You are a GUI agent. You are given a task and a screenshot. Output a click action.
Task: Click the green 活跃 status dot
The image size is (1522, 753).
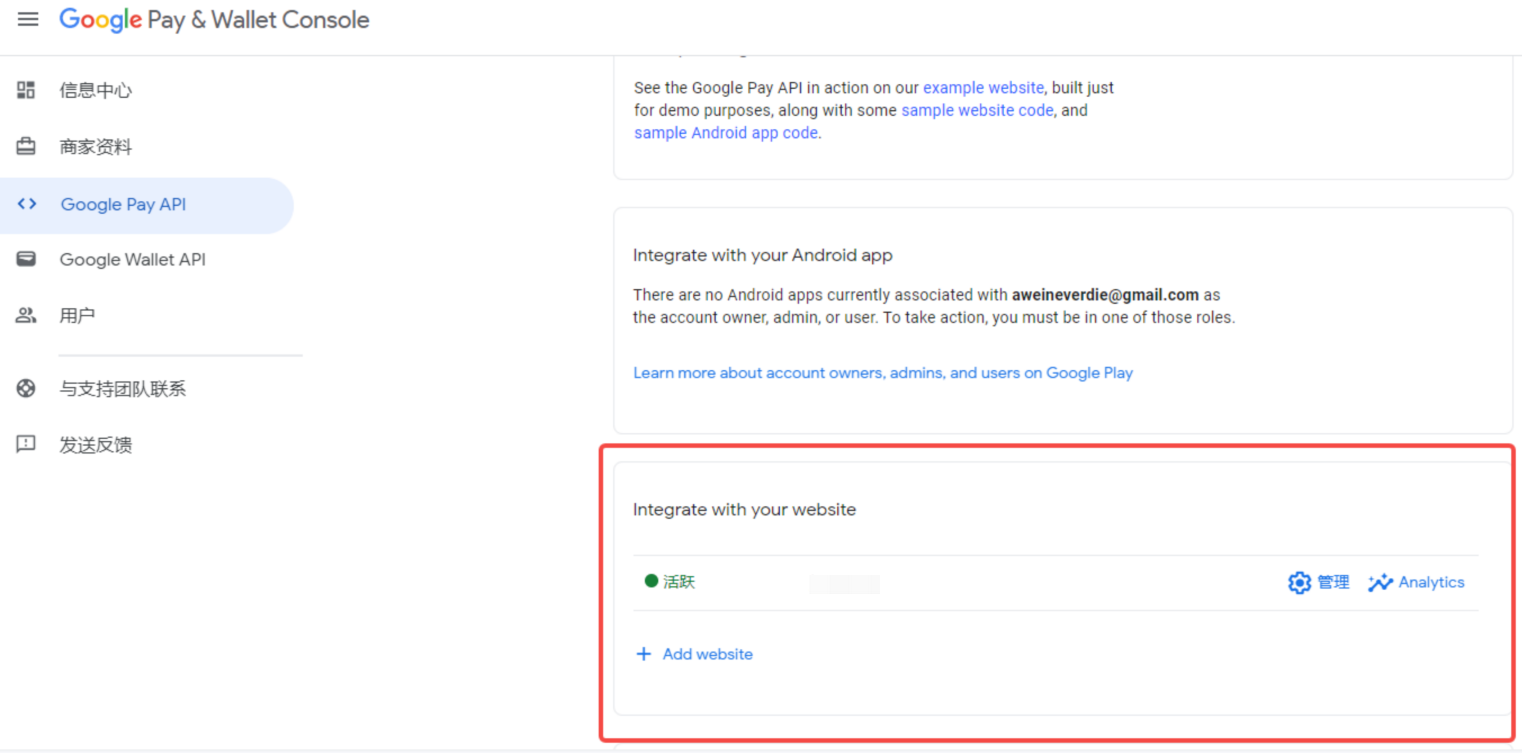[x=651, y=581]
